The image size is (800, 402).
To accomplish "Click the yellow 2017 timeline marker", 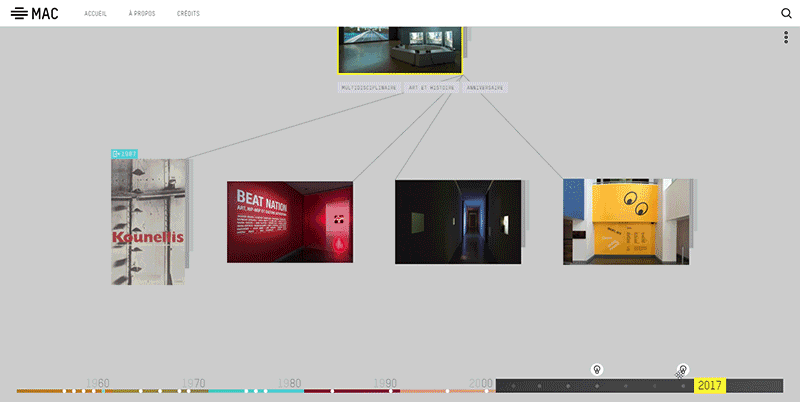I will 710,386.
